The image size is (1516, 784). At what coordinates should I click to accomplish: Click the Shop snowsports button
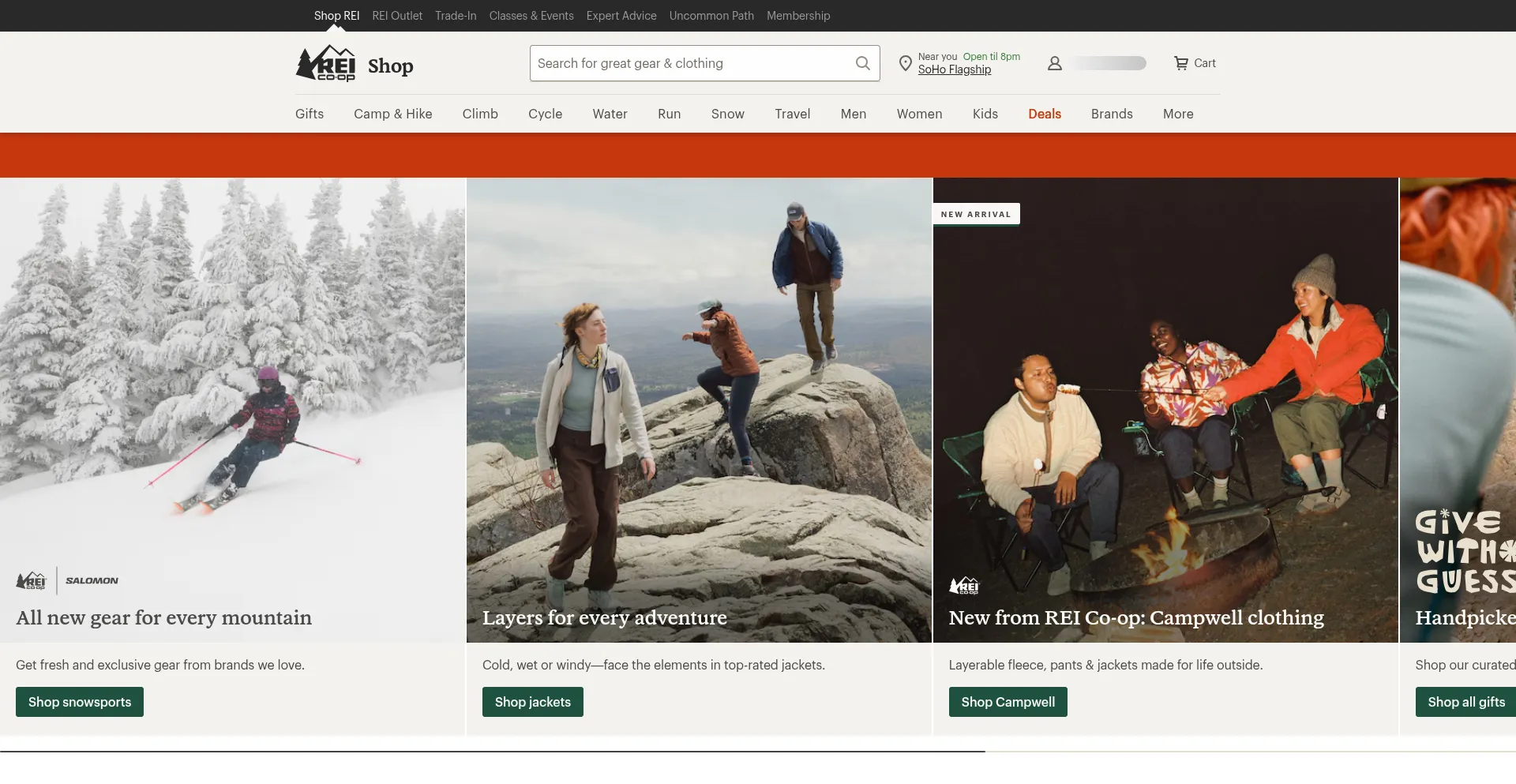80,702
